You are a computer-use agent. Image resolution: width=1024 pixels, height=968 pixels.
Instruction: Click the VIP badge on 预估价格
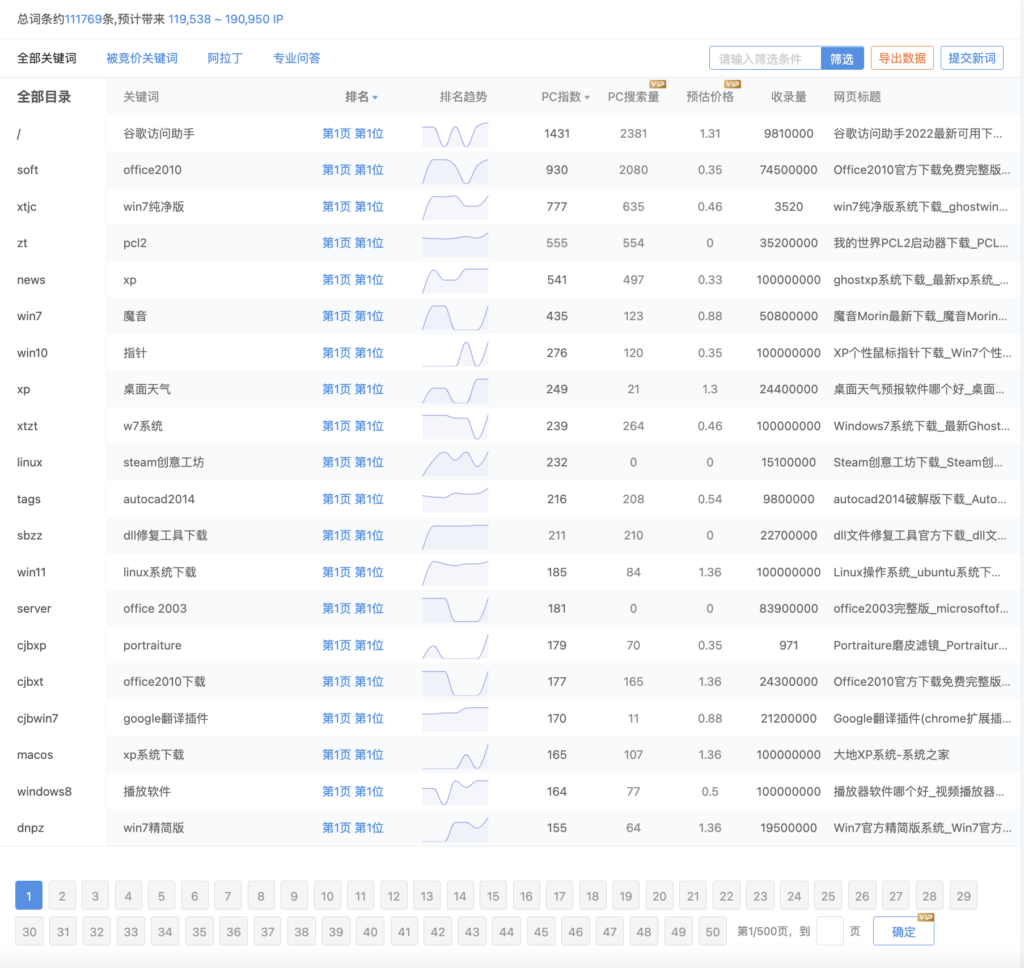coord(733,84)
